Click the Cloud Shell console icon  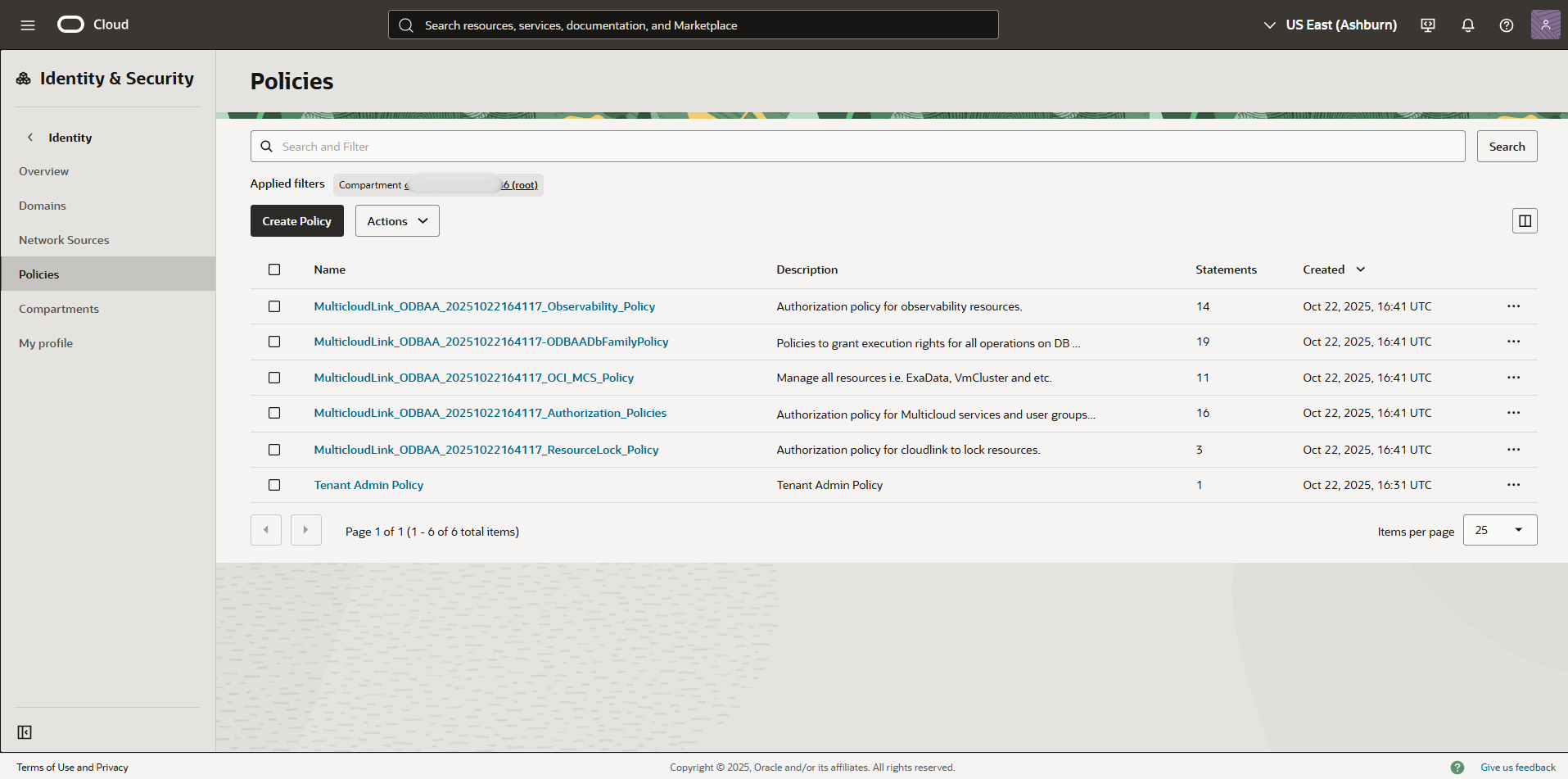coord(1427,25)
